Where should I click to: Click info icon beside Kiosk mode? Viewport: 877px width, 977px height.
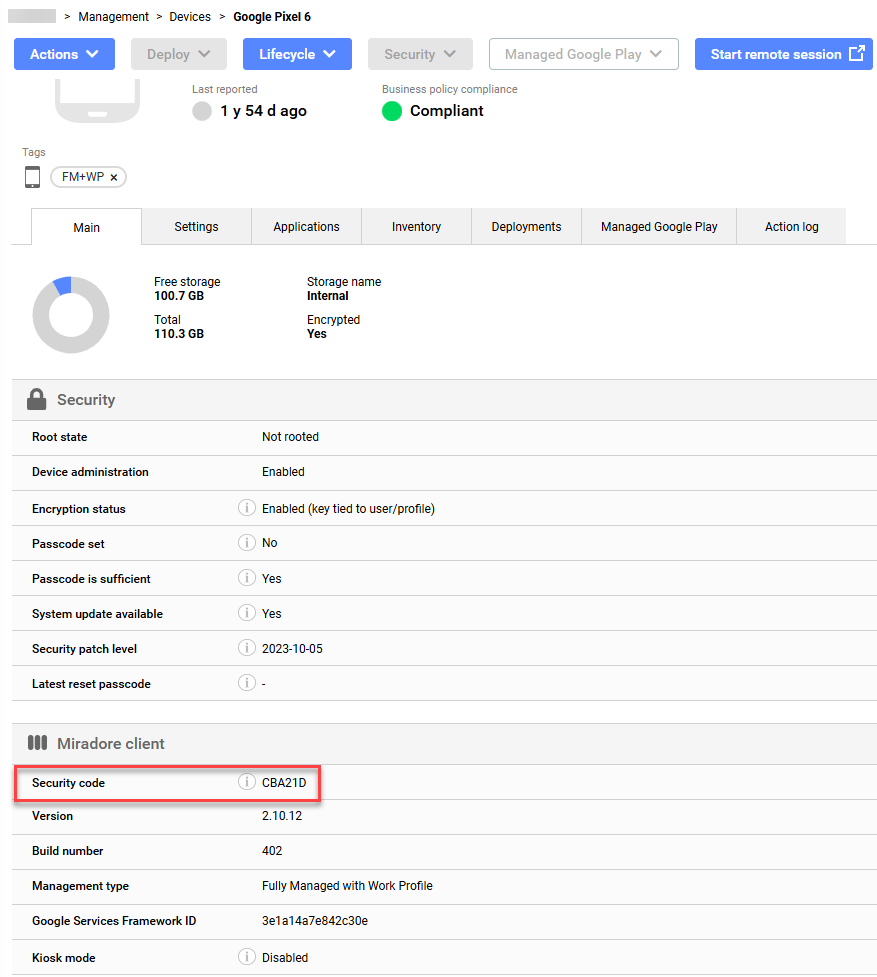click(x=246, y=957)
